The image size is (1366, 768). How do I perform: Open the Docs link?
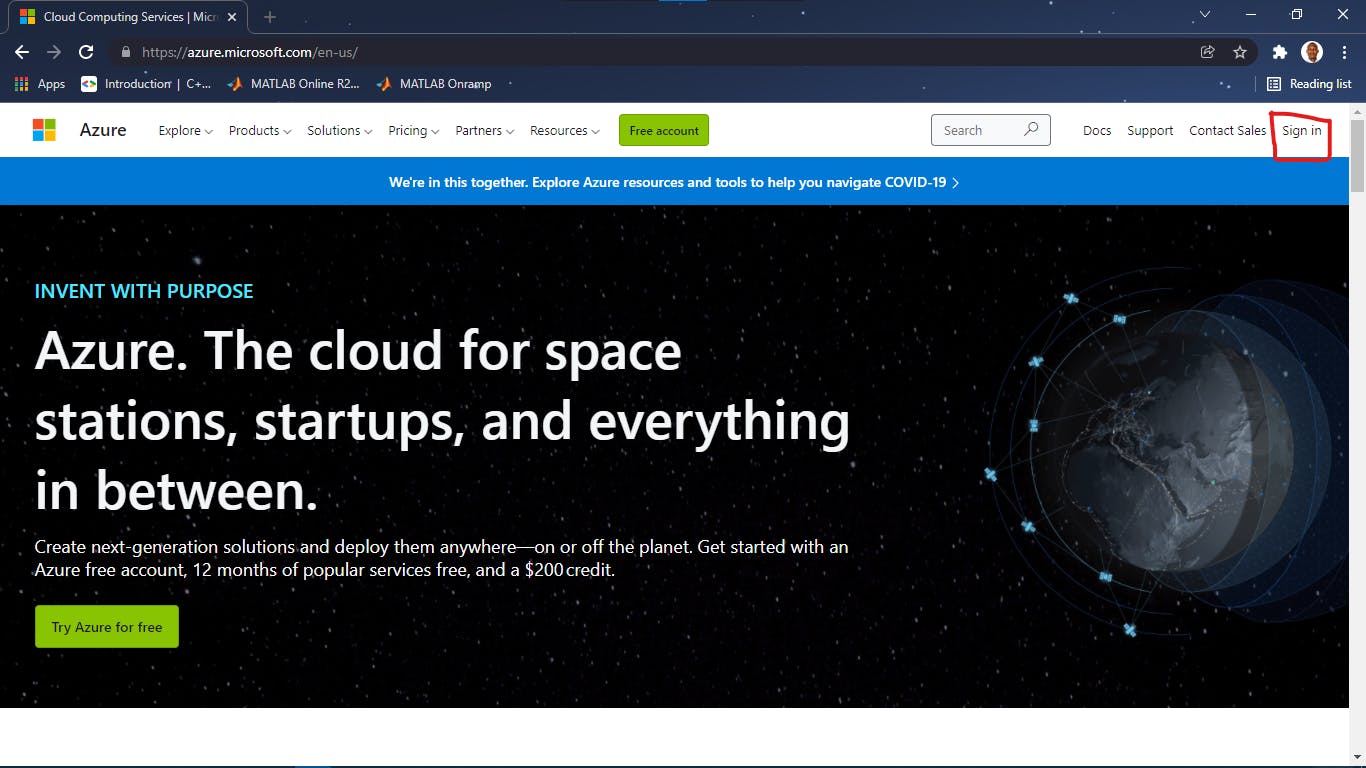pos(1097,130)
